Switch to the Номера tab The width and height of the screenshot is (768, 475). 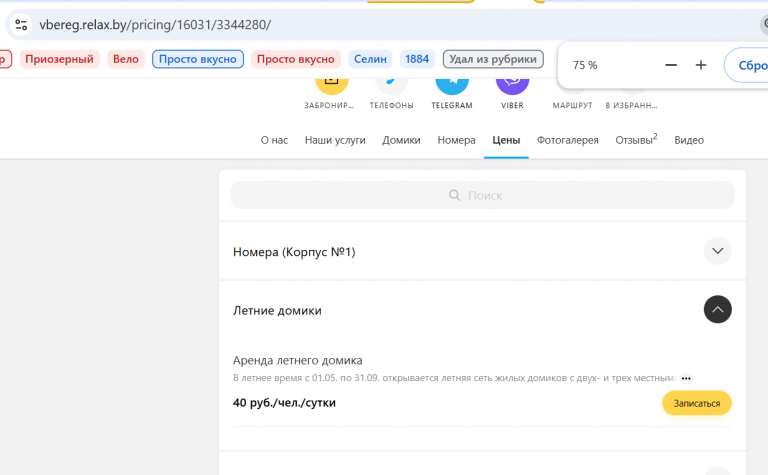click(456, 140)
